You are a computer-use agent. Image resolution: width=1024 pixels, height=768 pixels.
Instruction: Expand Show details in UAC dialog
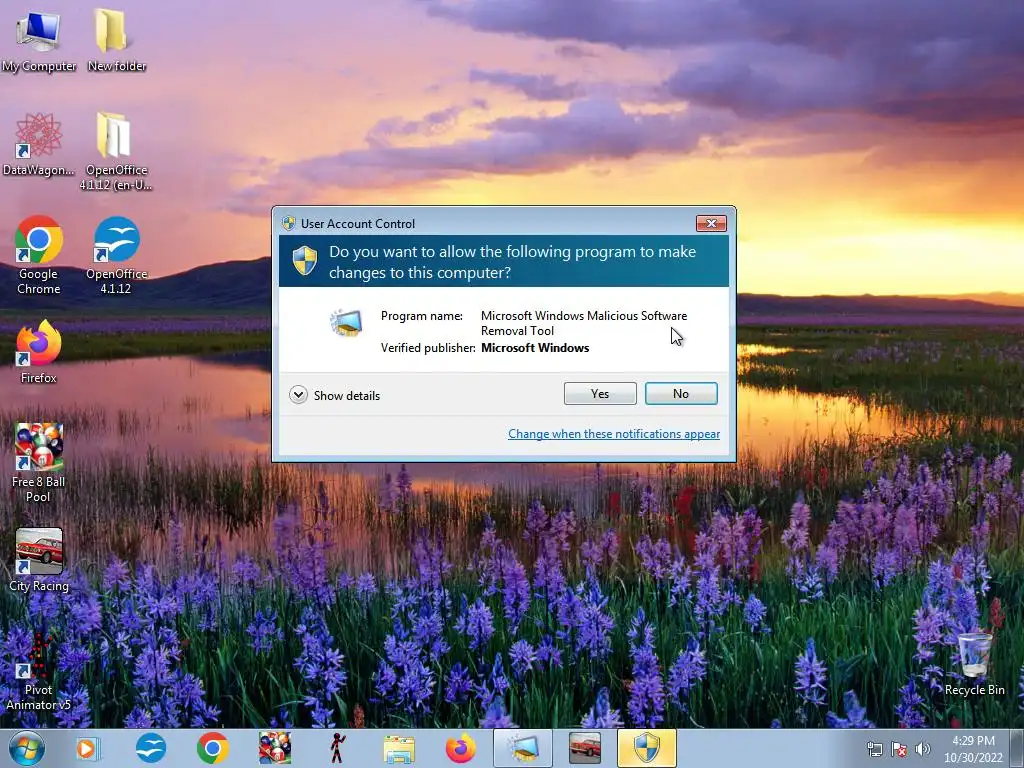(334, 395)
